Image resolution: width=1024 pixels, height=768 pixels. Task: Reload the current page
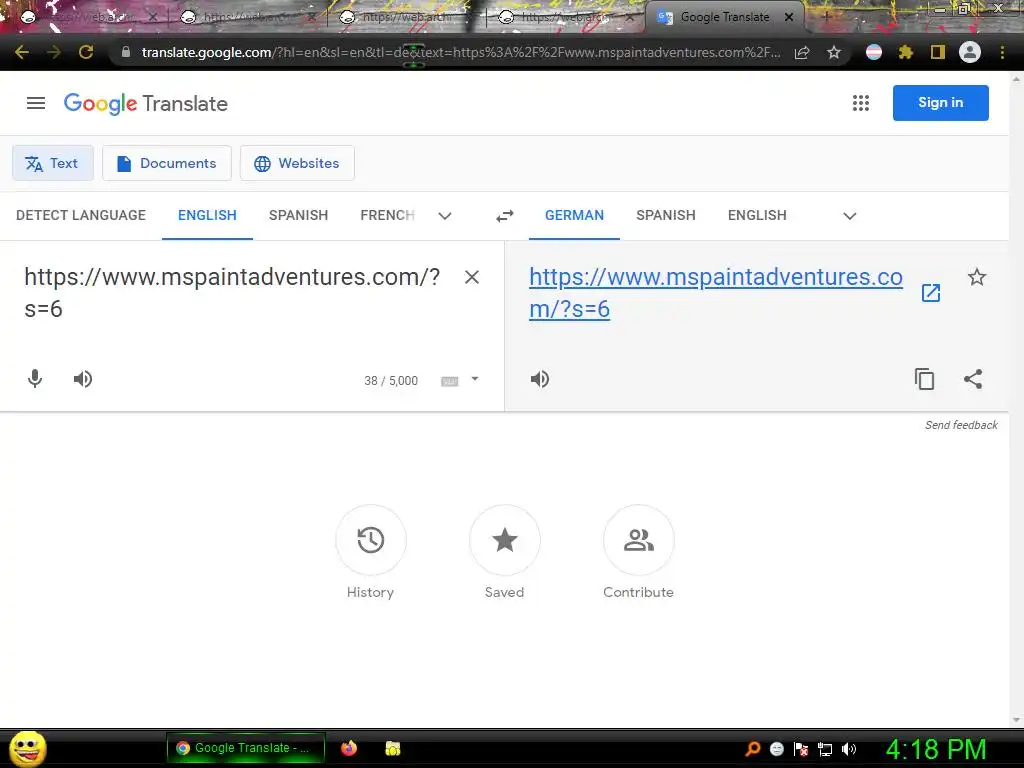pos(86,52)
